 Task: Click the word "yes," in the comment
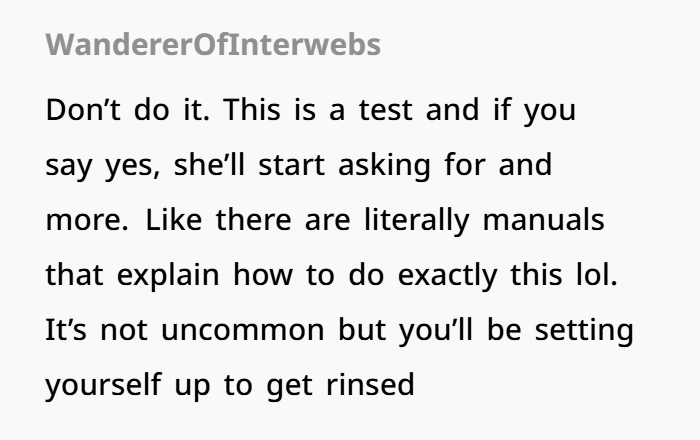point(132,166)
